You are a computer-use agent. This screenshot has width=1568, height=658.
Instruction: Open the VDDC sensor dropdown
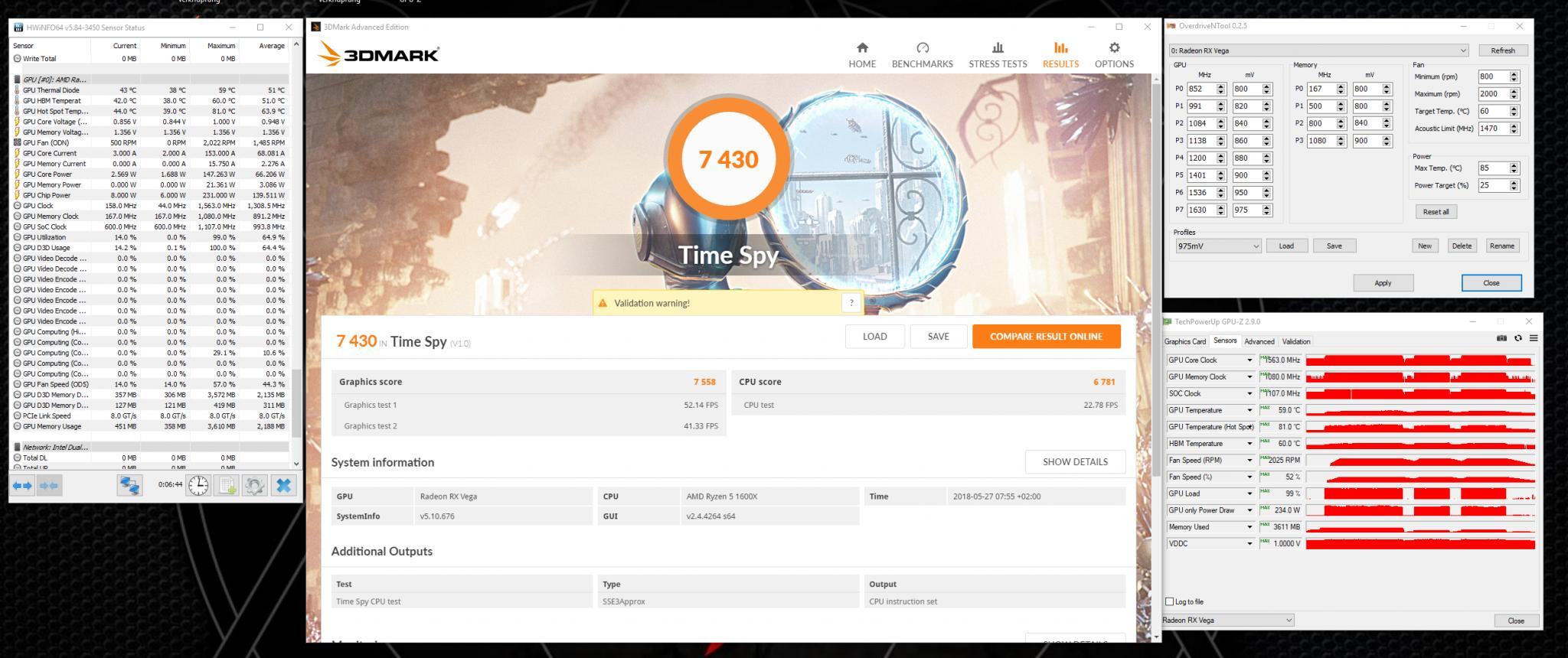click(x=1250, y=544)
